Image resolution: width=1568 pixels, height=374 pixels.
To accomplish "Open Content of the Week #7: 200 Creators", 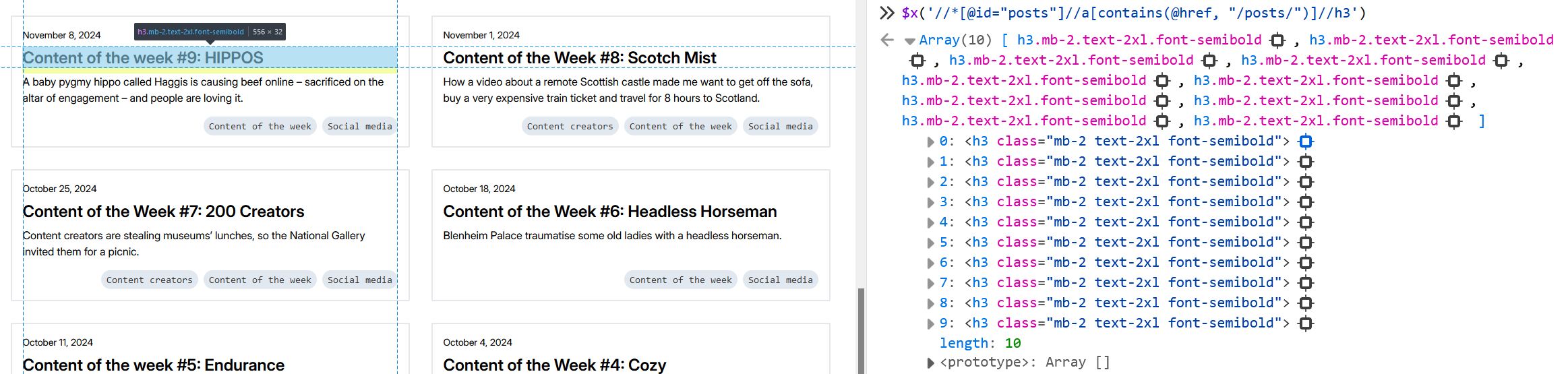I will [x=163, y=212].
